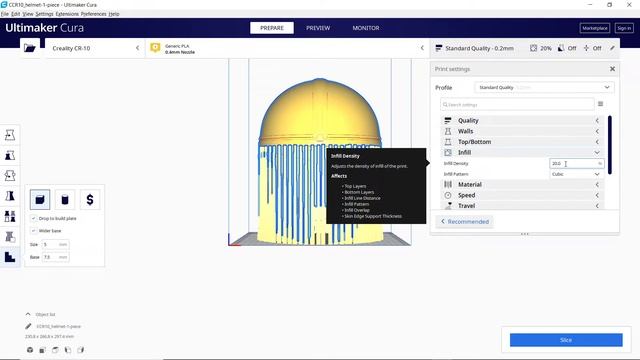Switch to top view camera icon

click(x=55, y=350)
